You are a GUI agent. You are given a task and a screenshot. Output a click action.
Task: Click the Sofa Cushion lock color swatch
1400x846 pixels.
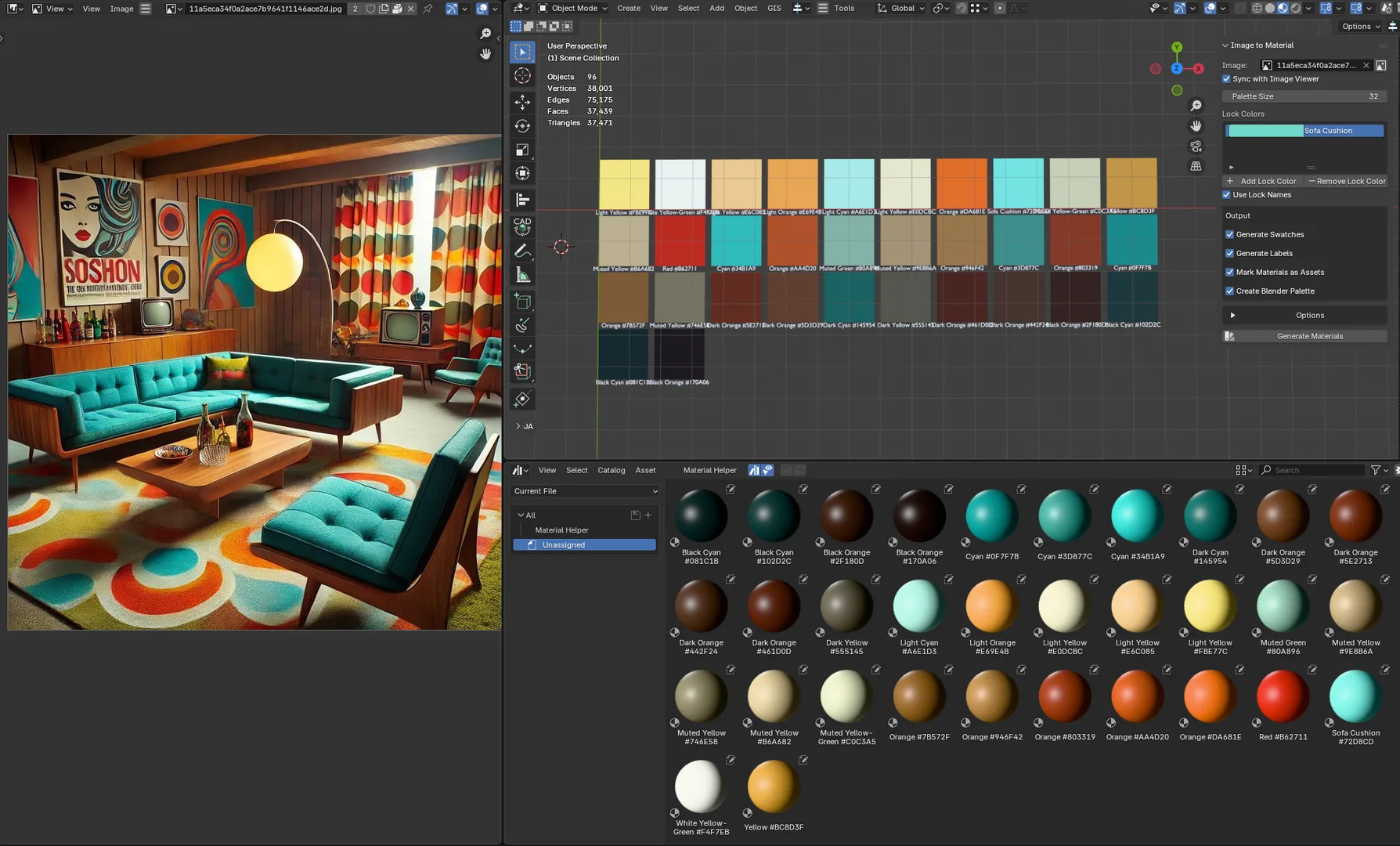[x=1266, y=131]
